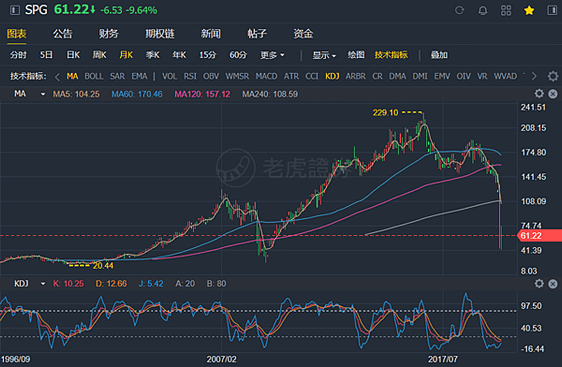Toggle the EMA indicator
Image resolution: width=562 pixels, height=367 pixels.
pos(139,76)
